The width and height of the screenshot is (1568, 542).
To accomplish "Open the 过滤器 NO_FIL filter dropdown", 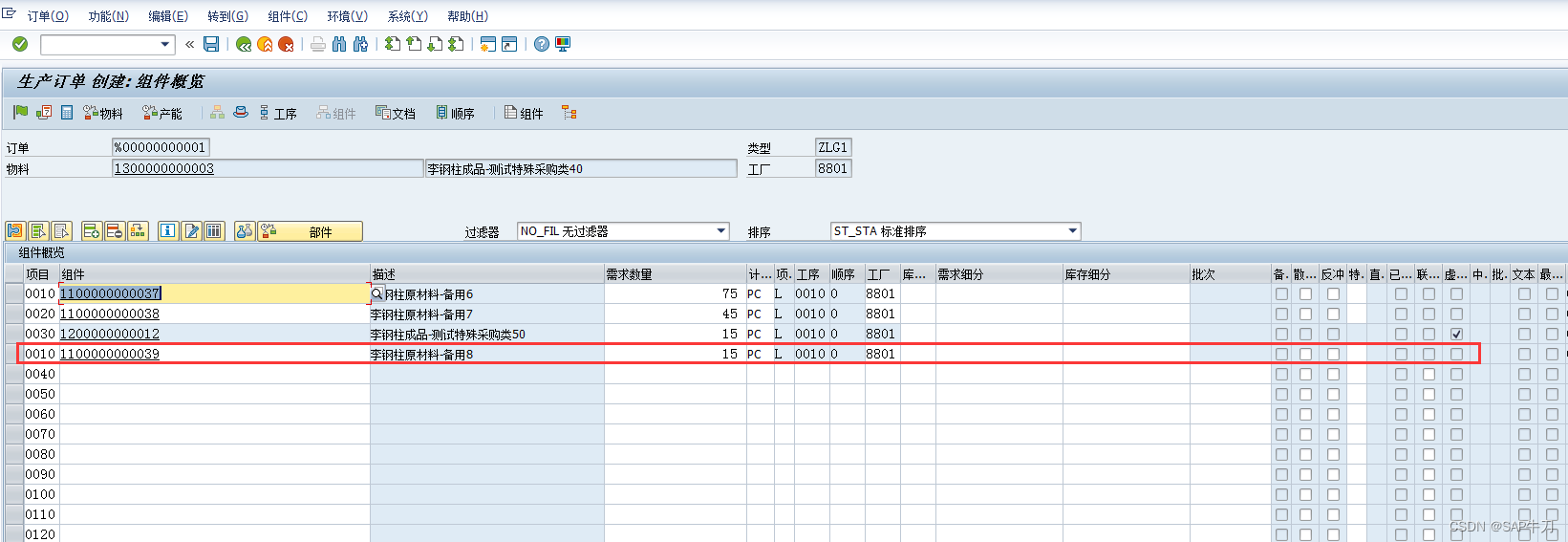I will point(721,230).
